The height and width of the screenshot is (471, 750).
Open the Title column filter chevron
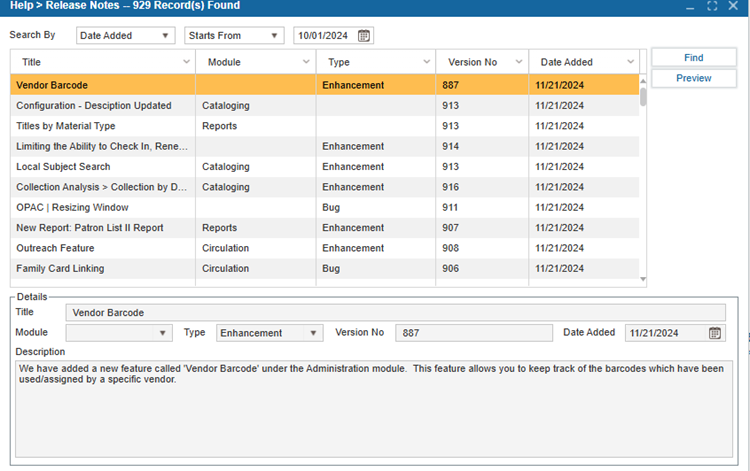[x=187, y=62]
